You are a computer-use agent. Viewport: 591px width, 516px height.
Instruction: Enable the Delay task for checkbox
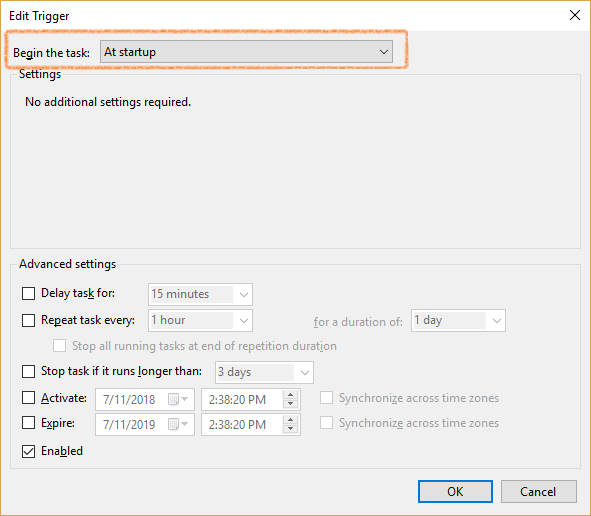(x=28, y=293)
